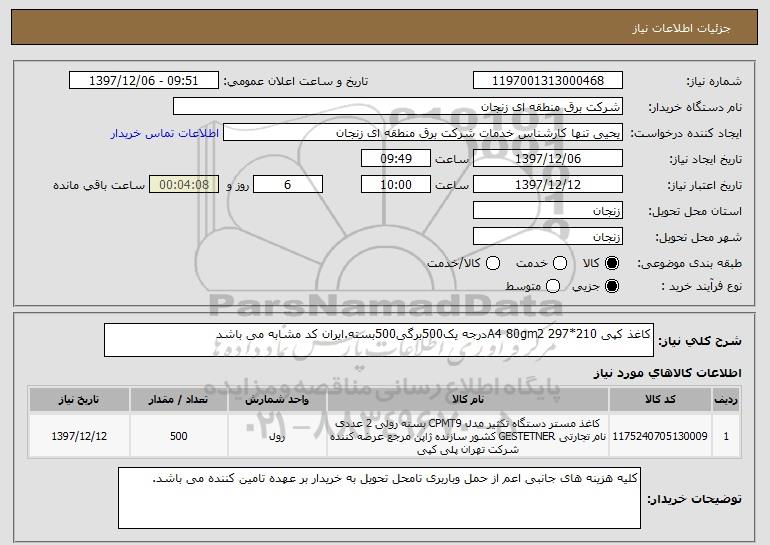This screenshot has height=545, width=770.
Task: Click the need number field 1197001313000468
Action: coord(548,81)
